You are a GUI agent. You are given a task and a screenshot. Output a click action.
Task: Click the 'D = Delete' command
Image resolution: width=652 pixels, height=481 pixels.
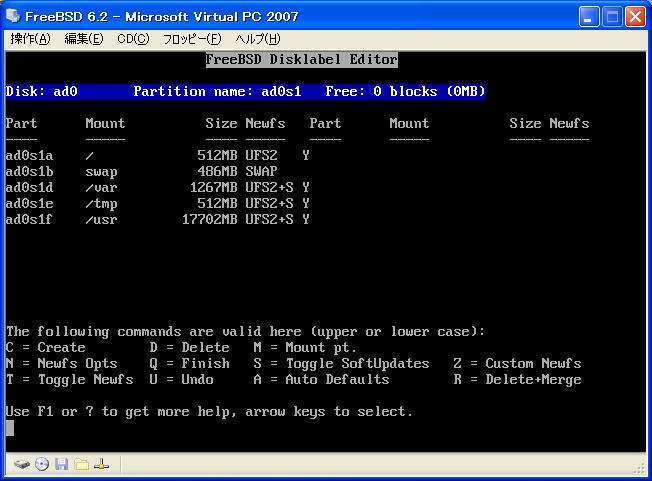click(190, 347)
